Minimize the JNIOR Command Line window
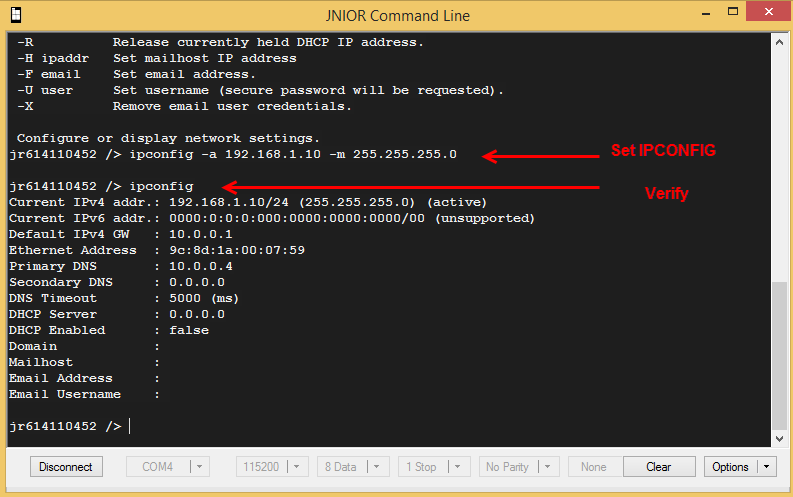The width and height of the screenshot is (793, 497). click(706, 13)
